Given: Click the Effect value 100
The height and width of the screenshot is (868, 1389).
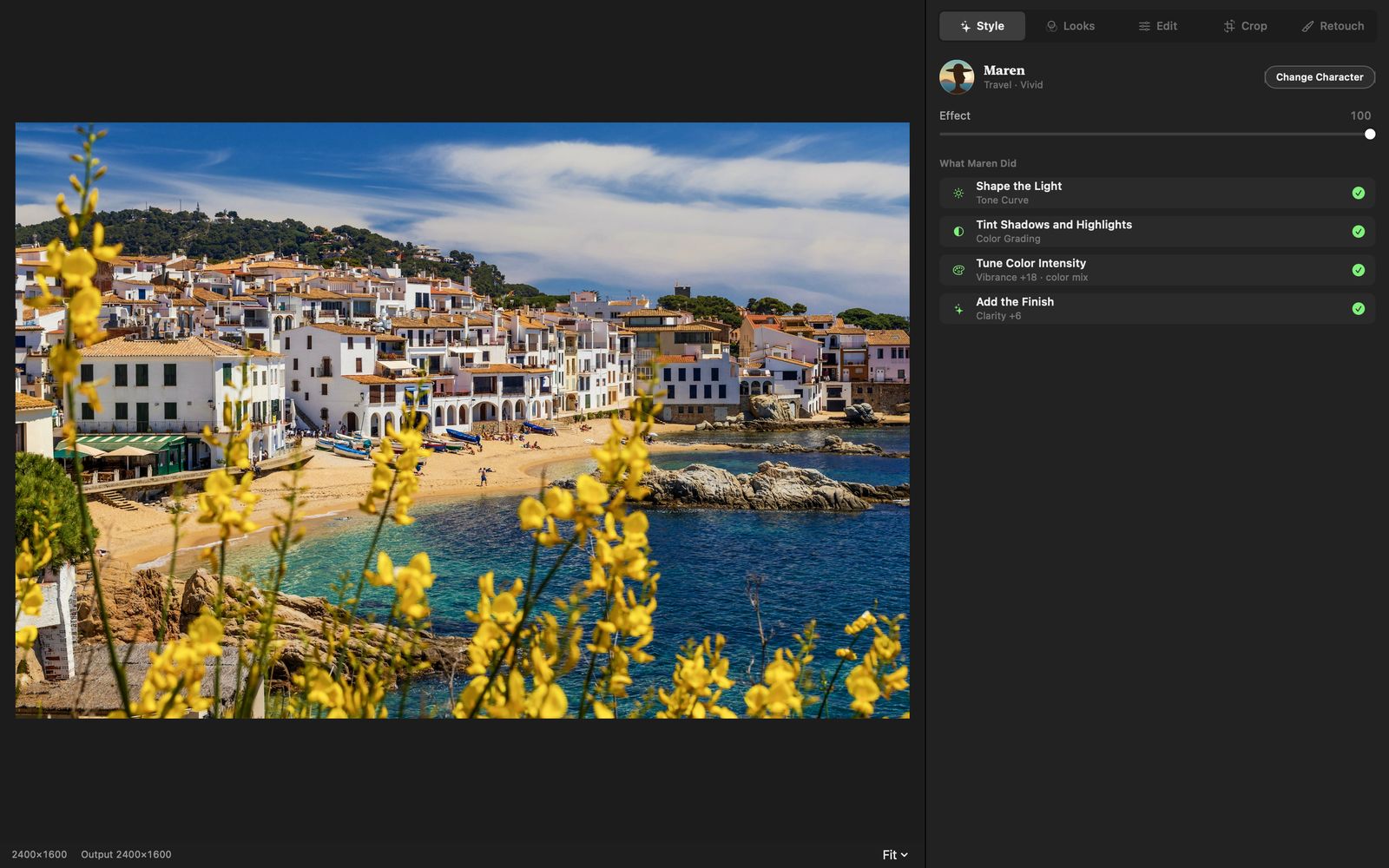Looking at the screenshot, I should point(1360,115).
